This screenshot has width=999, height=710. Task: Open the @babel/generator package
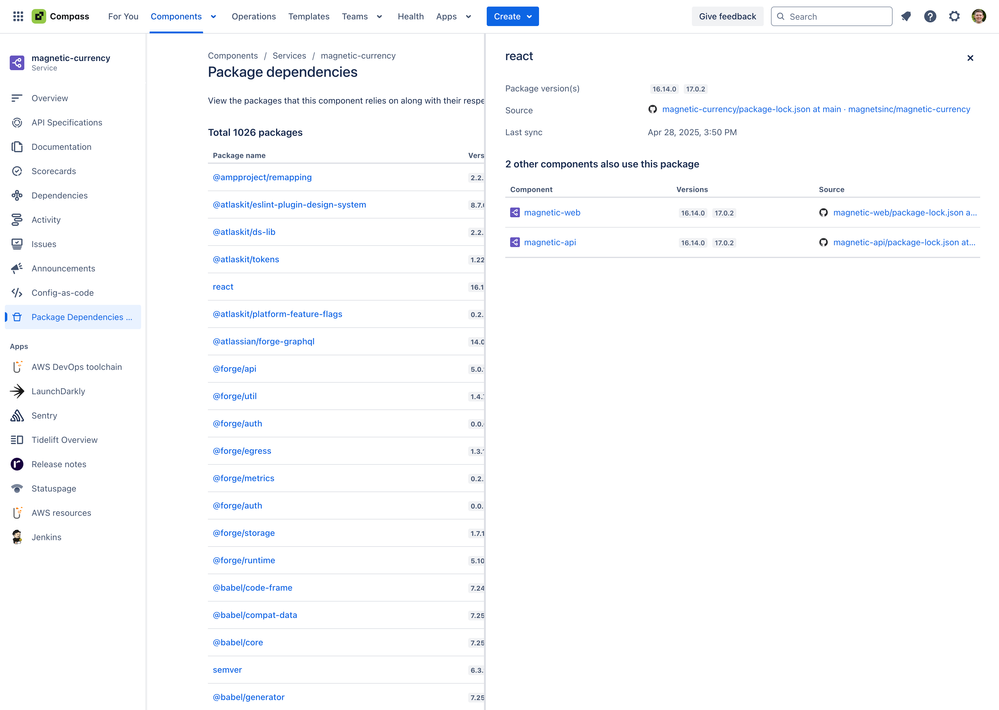pyautogui.click(x=248, y=697)
